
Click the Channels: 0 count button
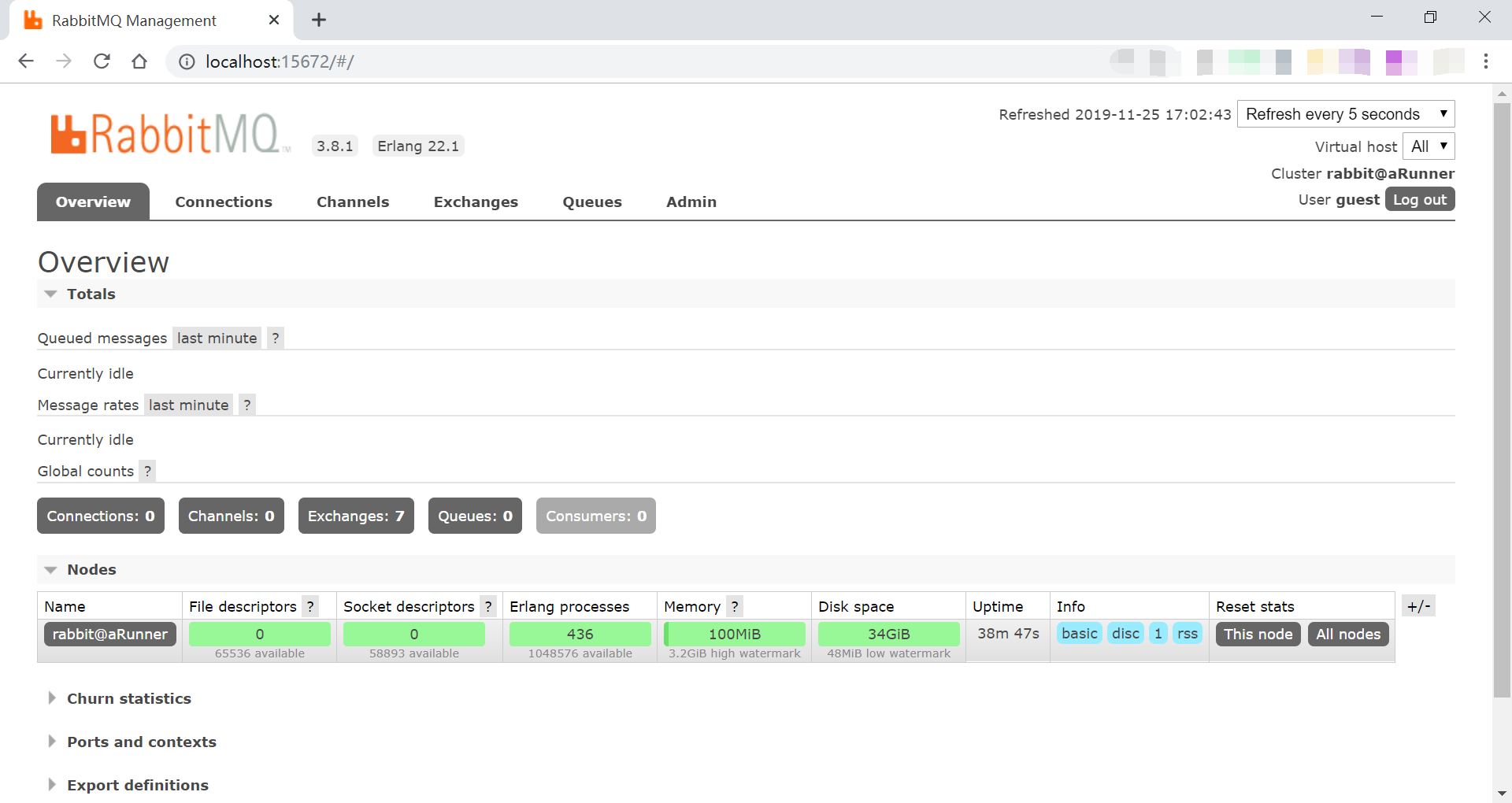(232, 516)
